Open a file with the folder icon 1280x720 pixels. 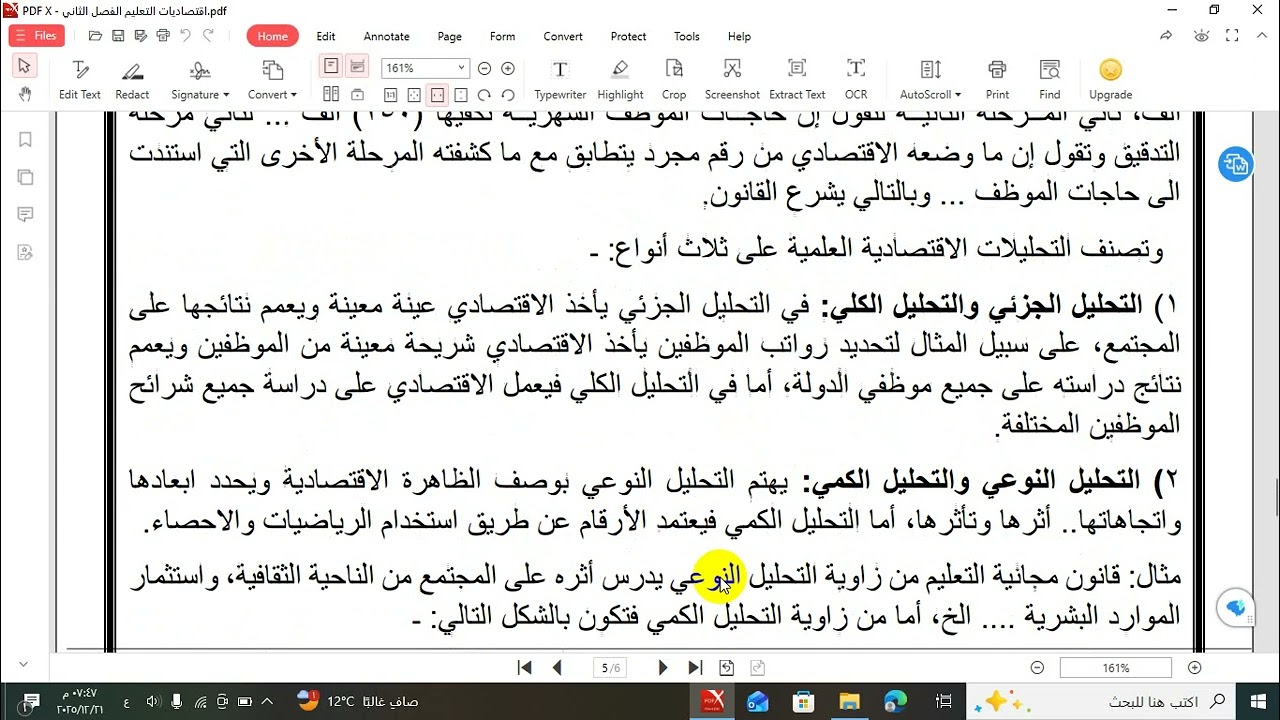click(95, 36)
